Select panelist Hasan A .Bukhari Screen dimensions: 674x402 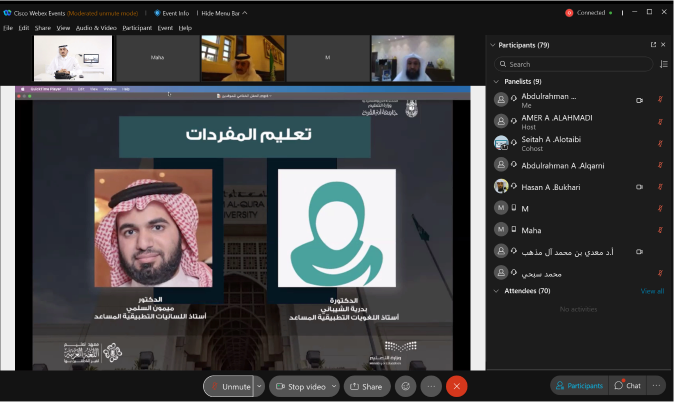579,187
